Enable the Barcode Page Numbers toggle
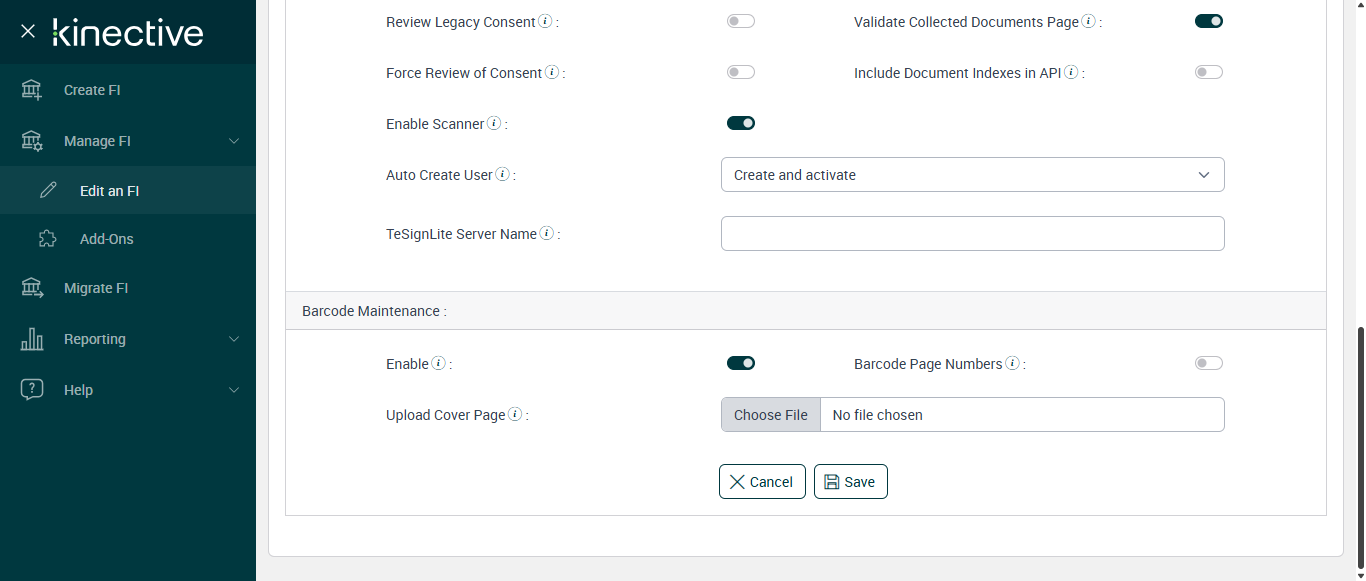Viewport: 1366px width, 581px height. (x=1209, y=363)
